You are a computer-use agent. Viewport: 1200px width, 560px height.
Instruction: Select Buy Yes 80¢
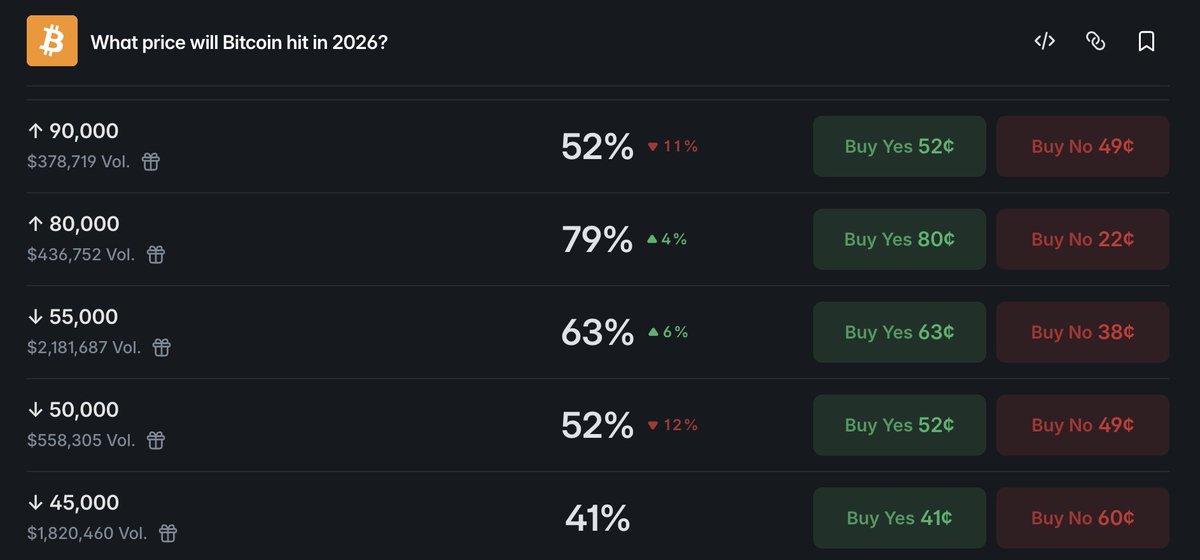pos(899,239)
